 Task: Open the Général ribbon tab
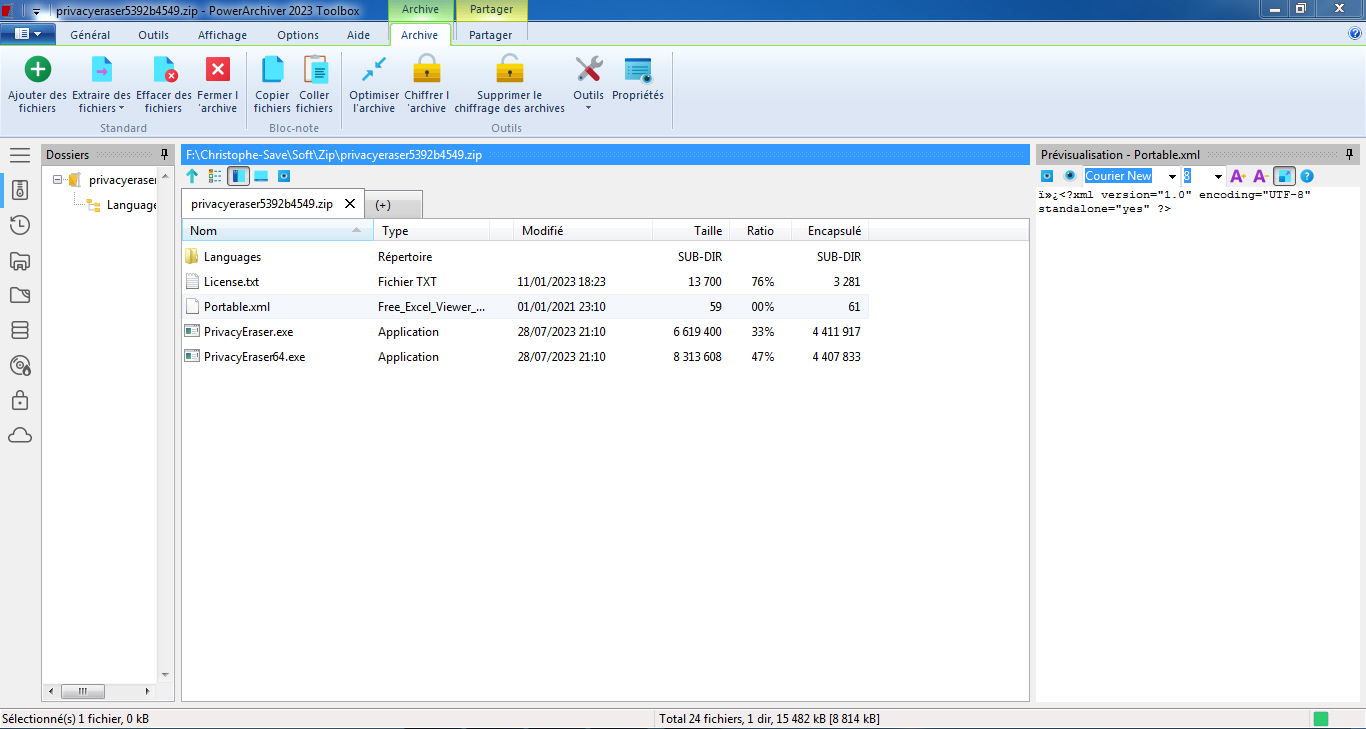tap(90, 35)
